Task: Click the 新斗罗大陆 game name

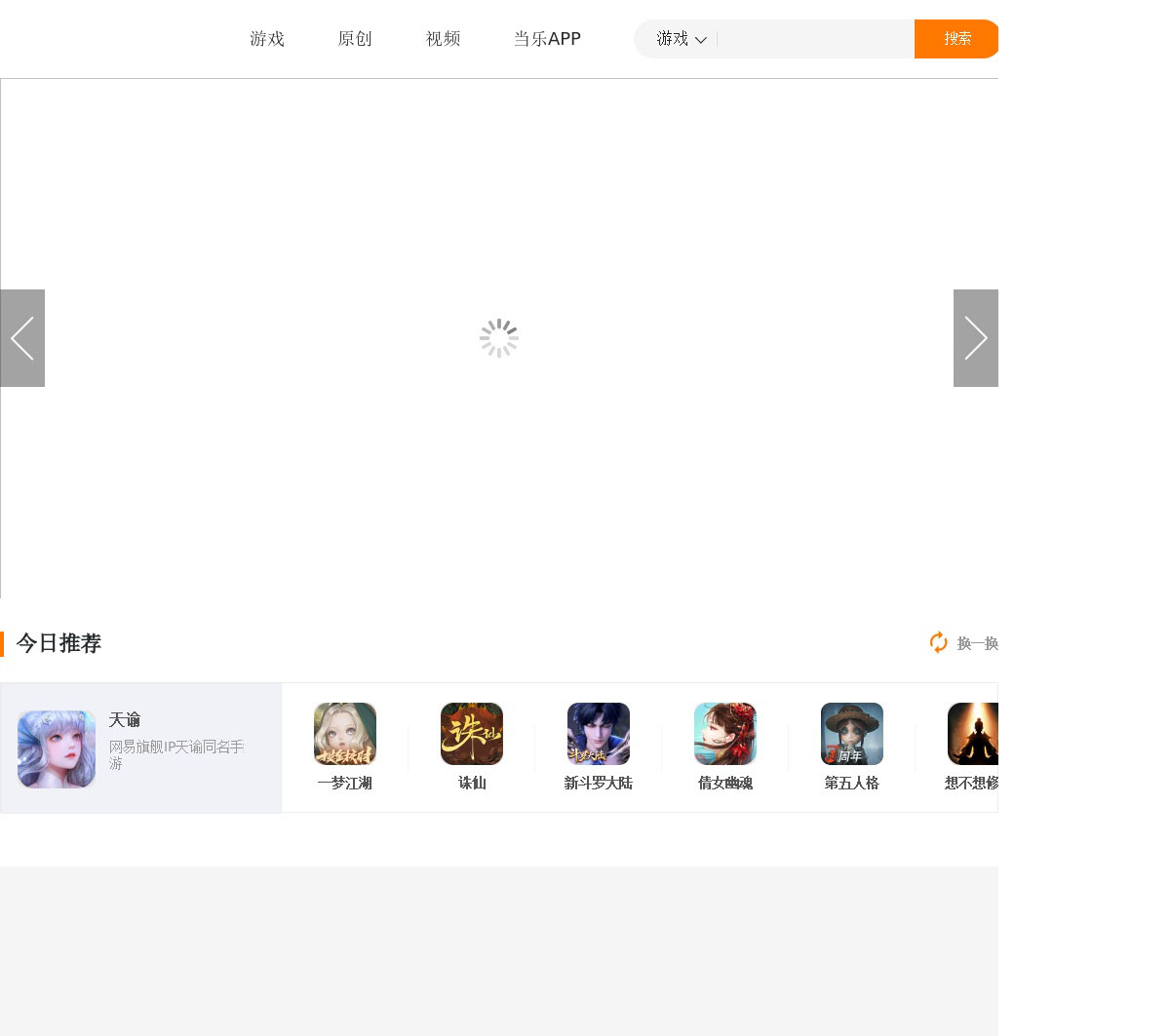Action: 599,783
